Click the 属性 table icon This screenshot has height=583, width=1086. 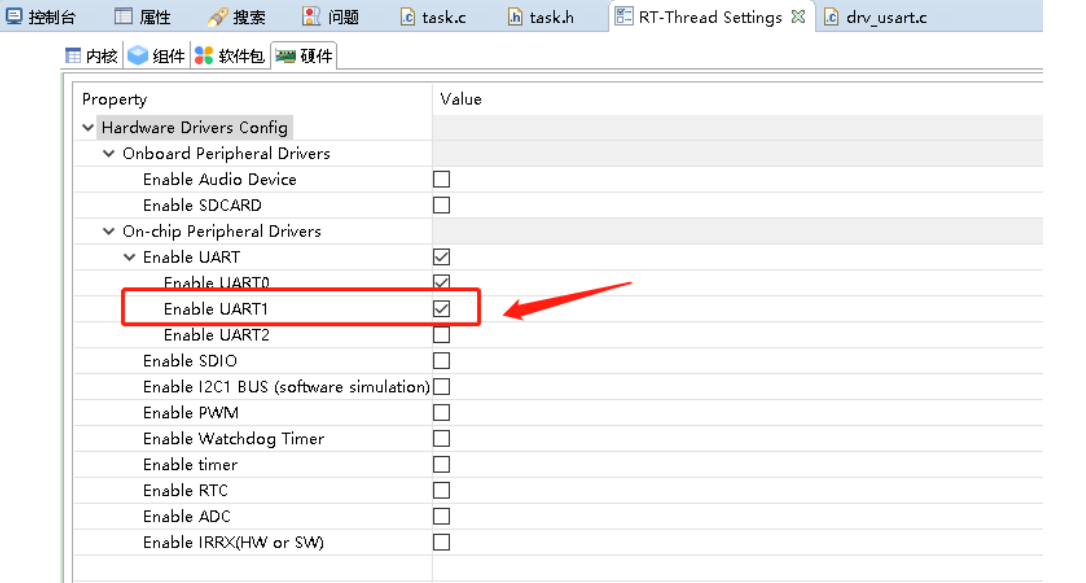tap(123, 16)
